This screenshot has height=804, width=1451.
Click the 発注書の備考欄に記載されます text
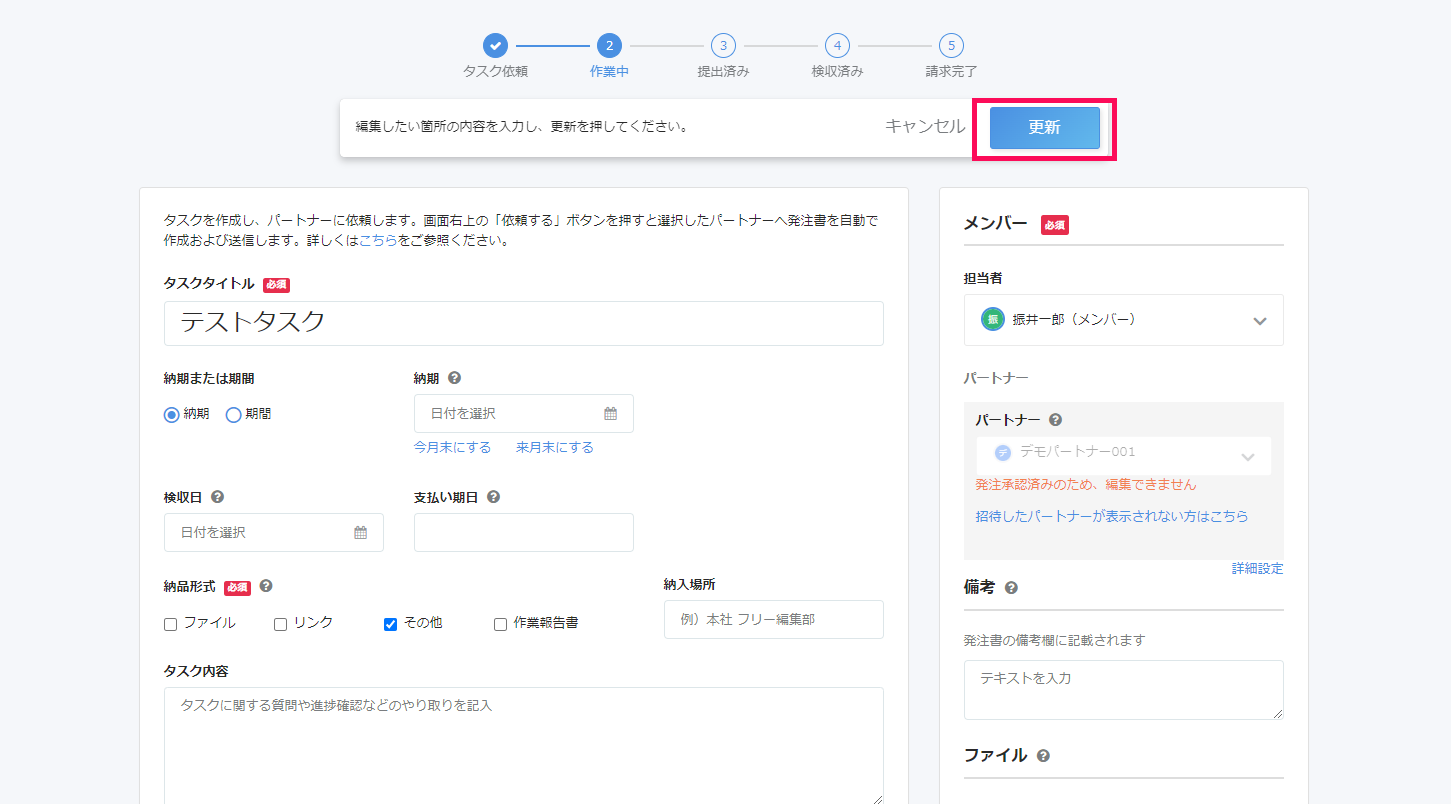[x=1055, y=640]
